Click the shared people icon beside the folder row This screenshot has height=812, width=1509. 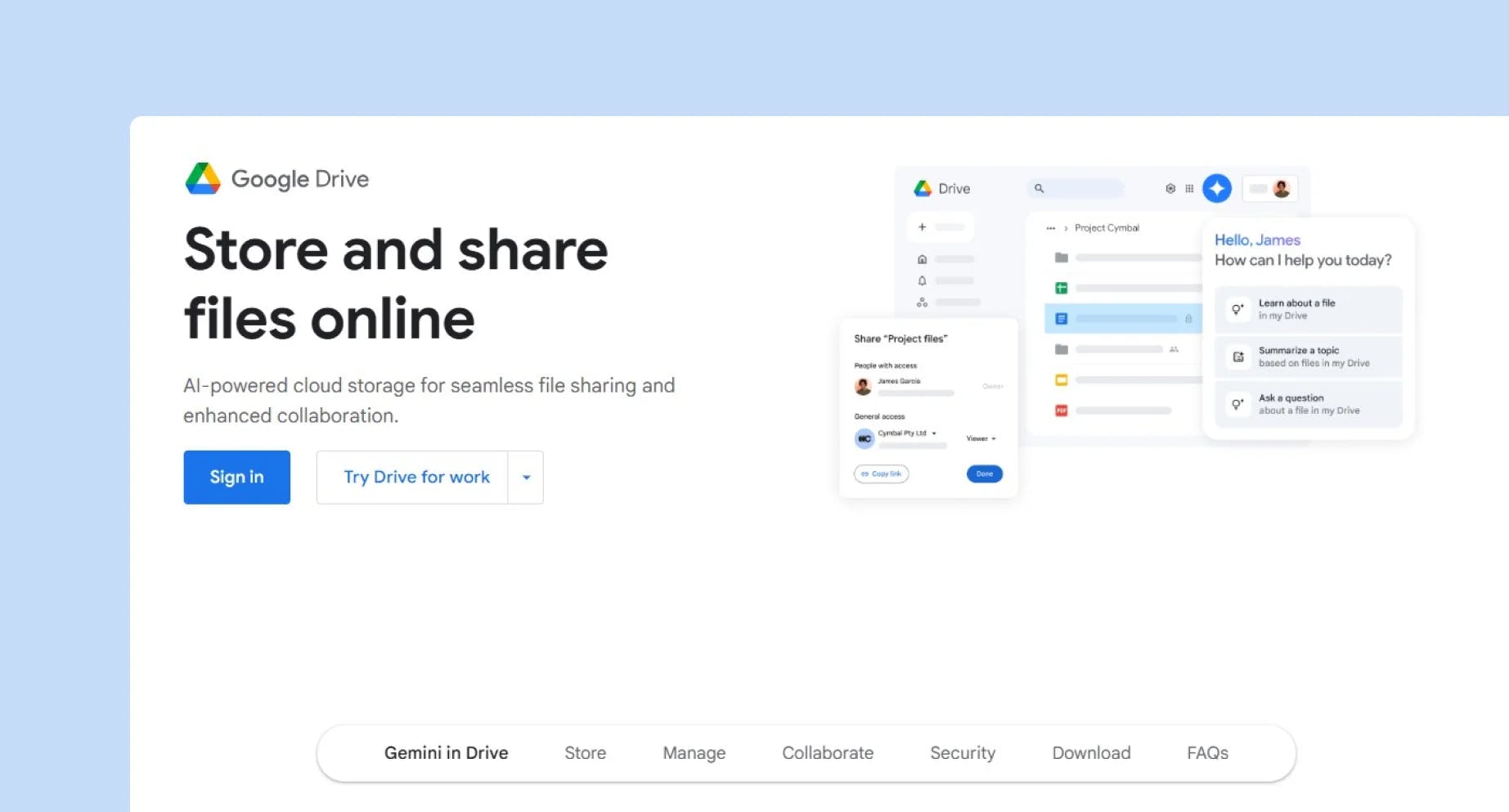pyautogui.click(x=1174, y=349)
